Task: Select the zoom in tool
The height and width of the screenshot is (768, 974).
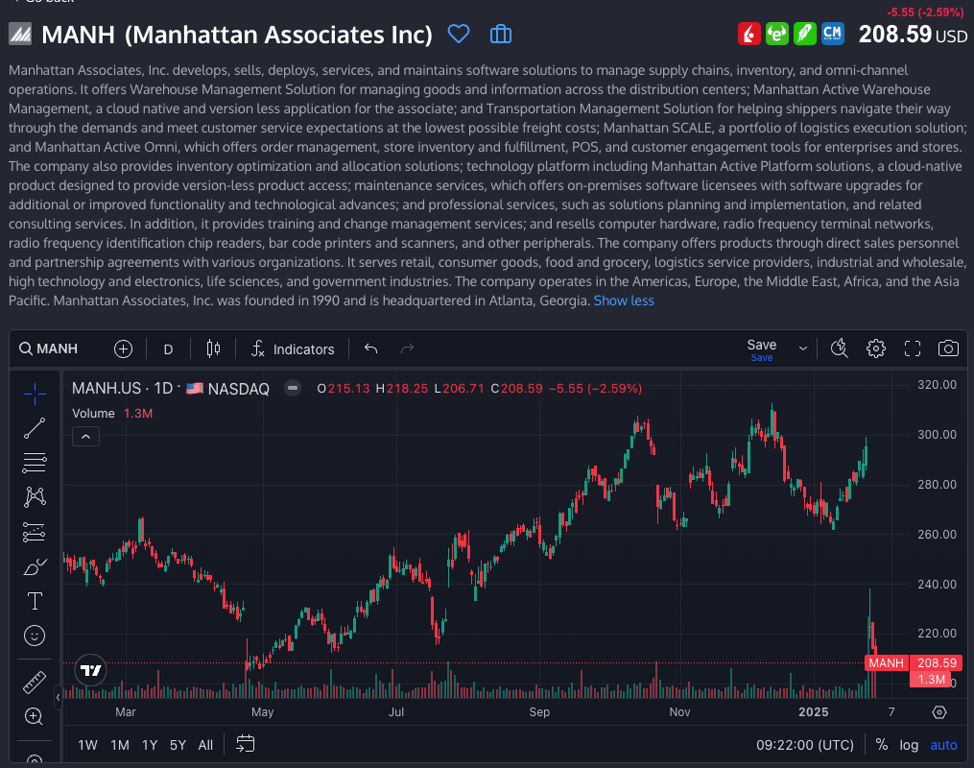Action: (x=35, y=716)
